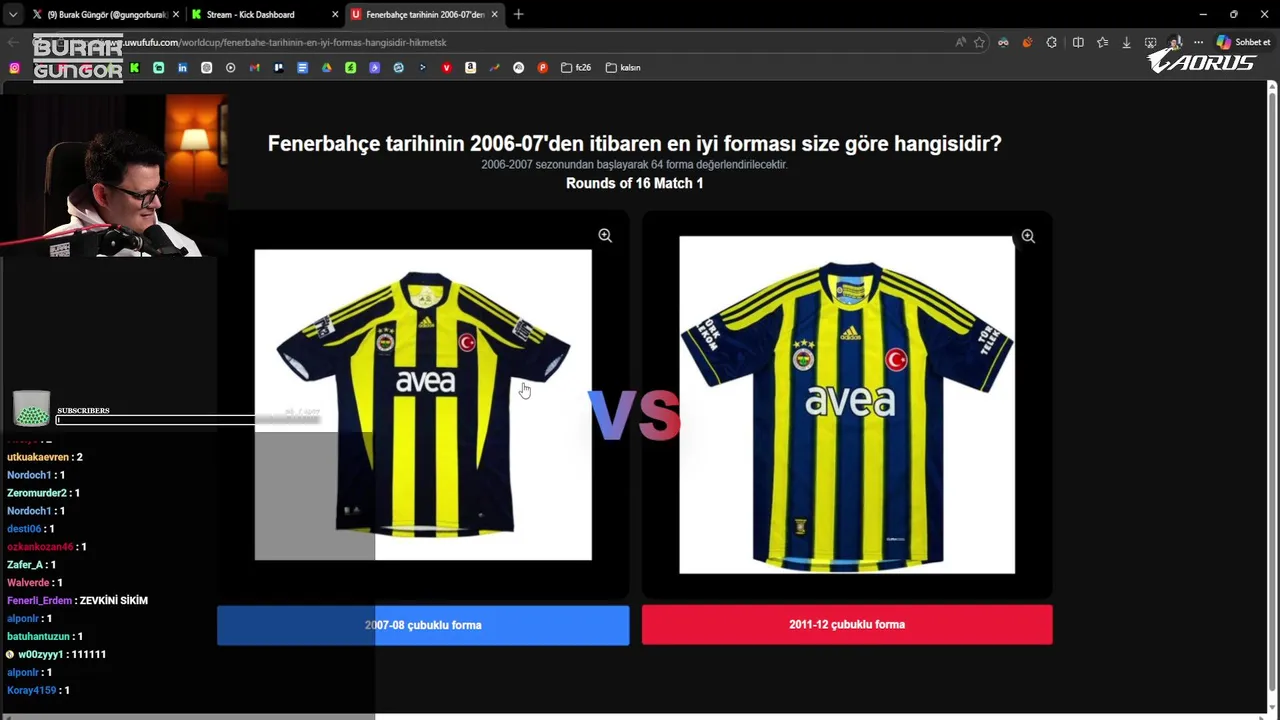Click username Koray4159 in chat
This screenshot has width=1280, height=720.
[32, 690]
